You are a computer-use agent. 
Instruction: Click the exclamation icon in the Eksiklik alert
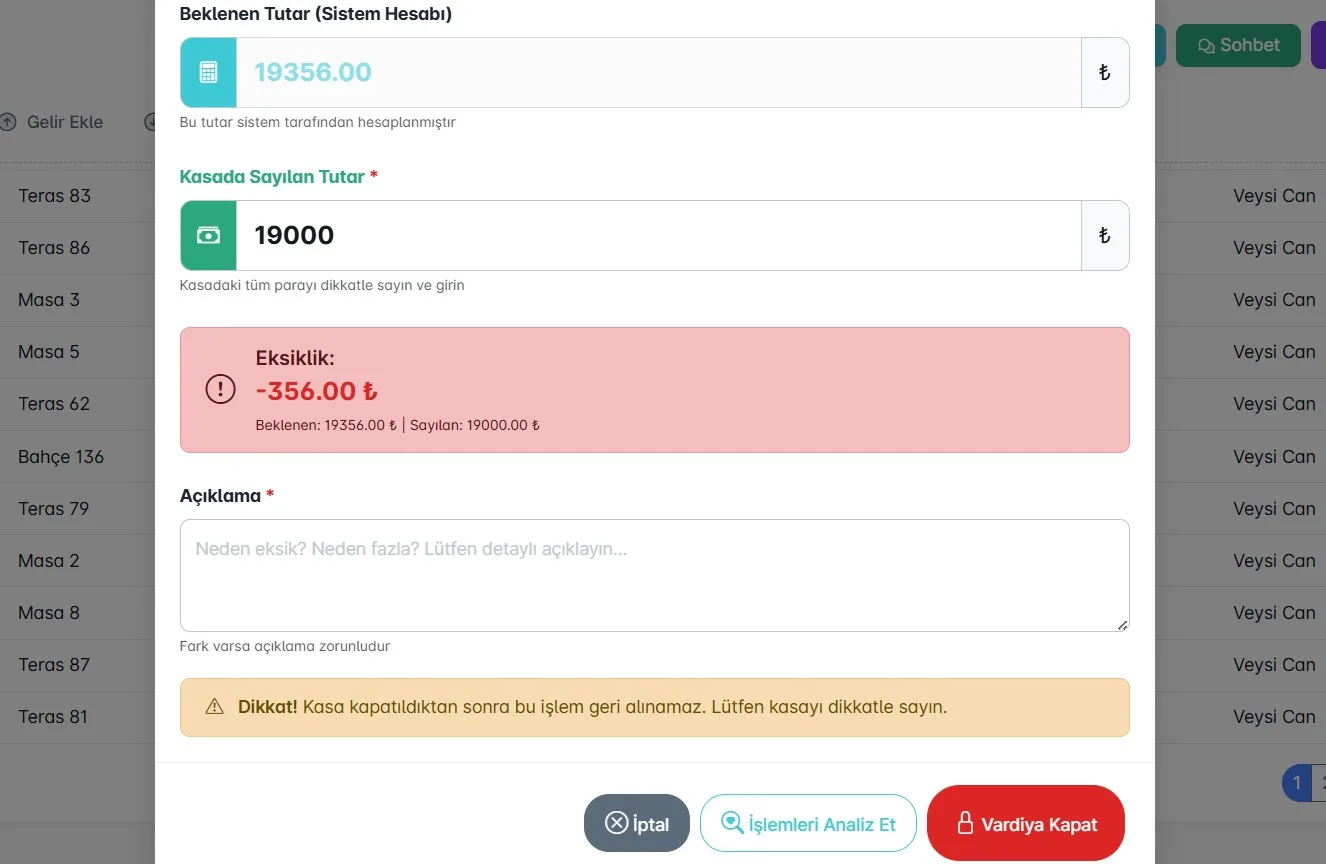[220, 389]
